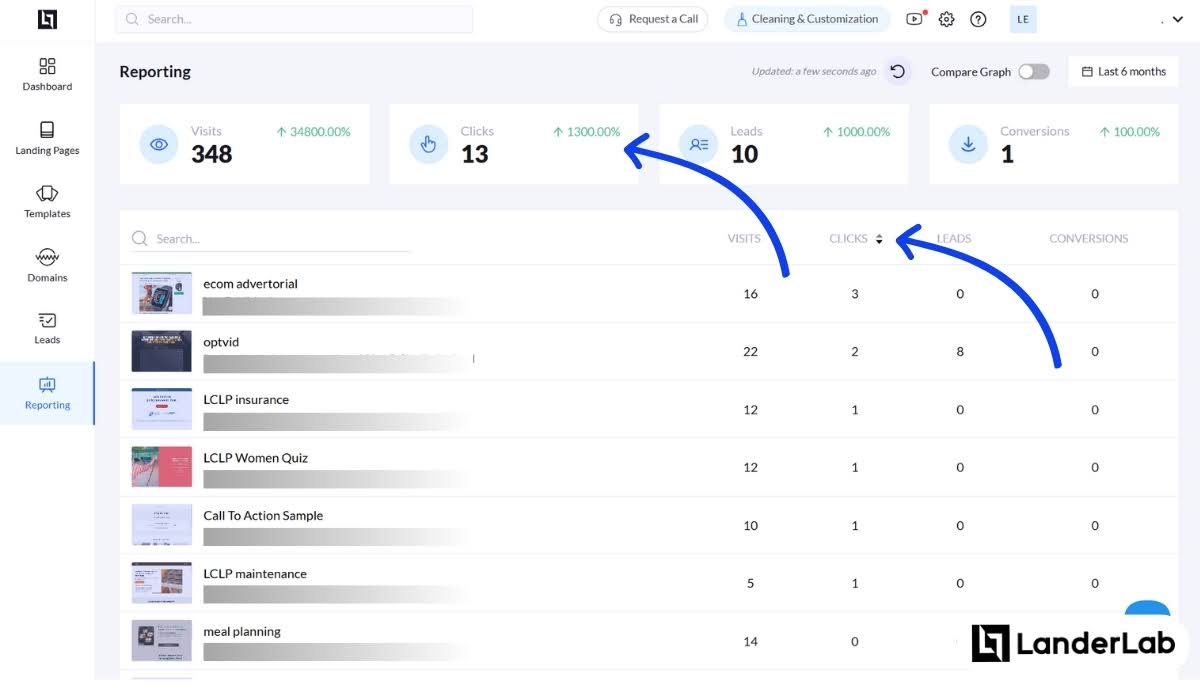Click visits value 22 in optvid row
Image resolution: width=1200 pixels, height=700 pixels.
click(751, 352)
